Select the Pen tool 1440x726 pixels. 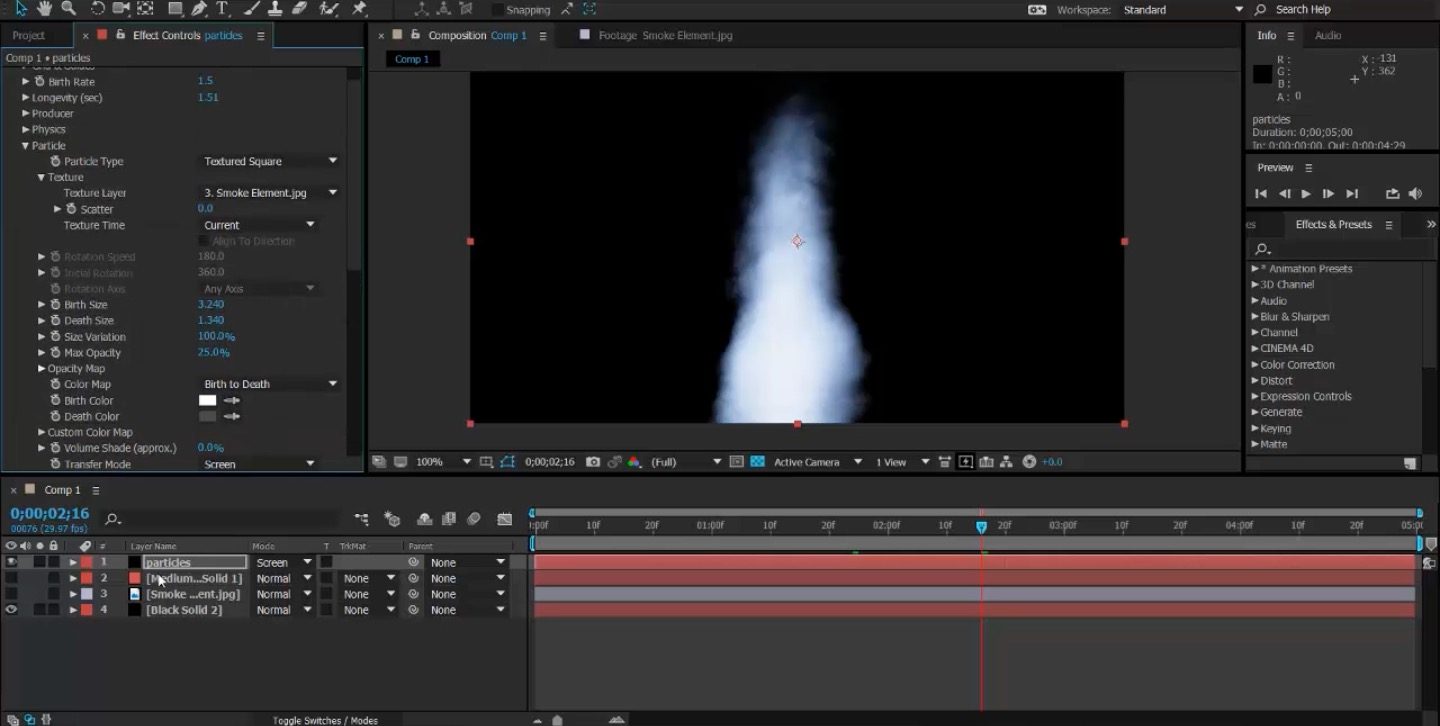coord(199,9)
